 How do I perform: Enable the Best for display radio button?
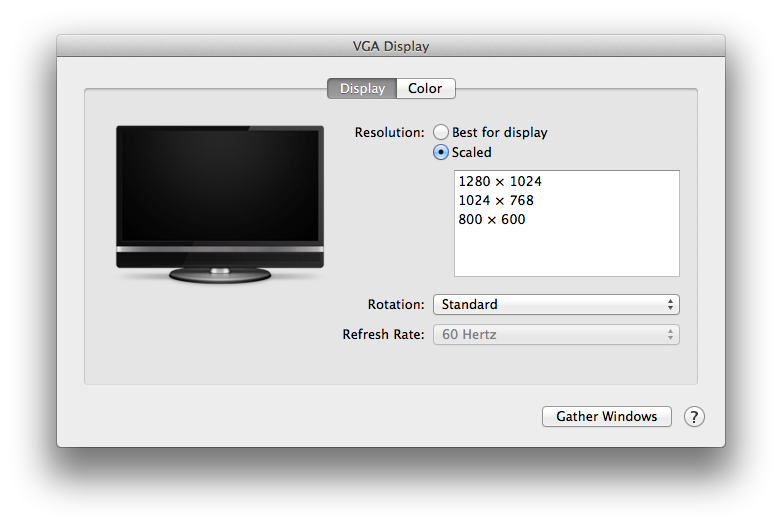[441, 132]
